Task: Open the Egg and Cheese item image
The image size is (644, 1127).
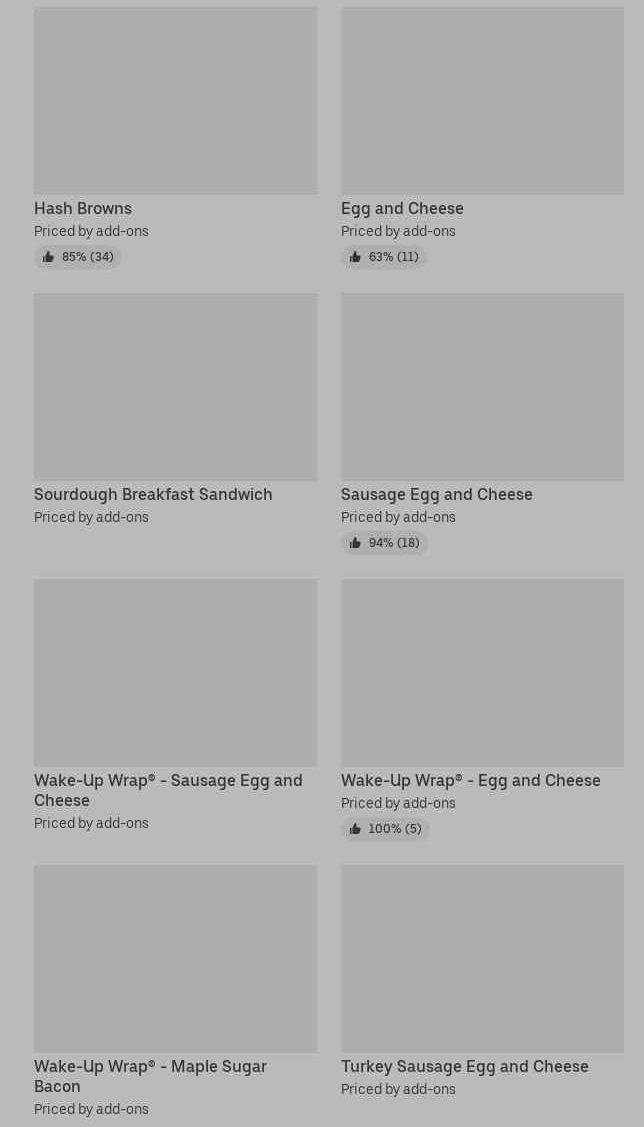Action: 482,101
